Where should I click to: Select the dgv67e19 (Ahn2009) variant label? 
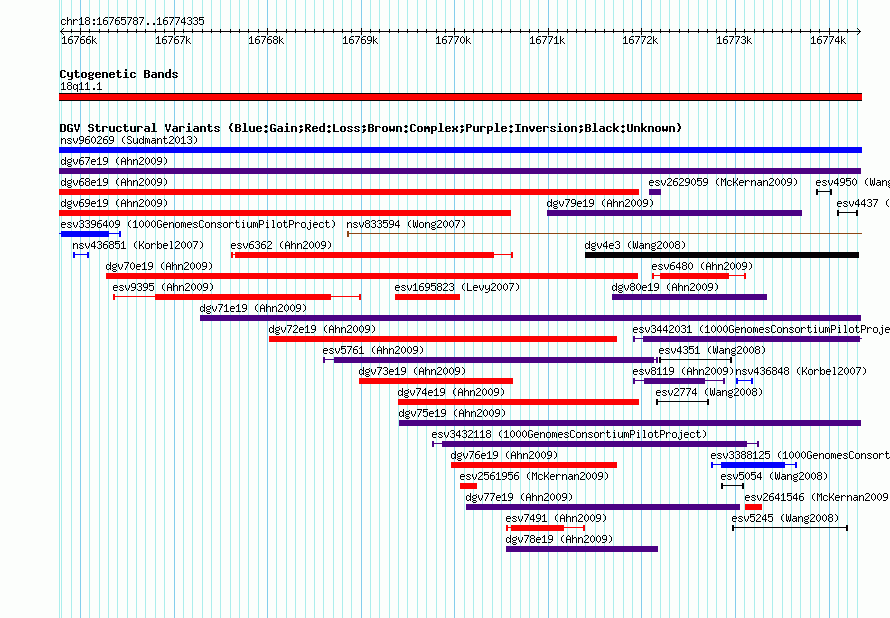tap(114, 161)
